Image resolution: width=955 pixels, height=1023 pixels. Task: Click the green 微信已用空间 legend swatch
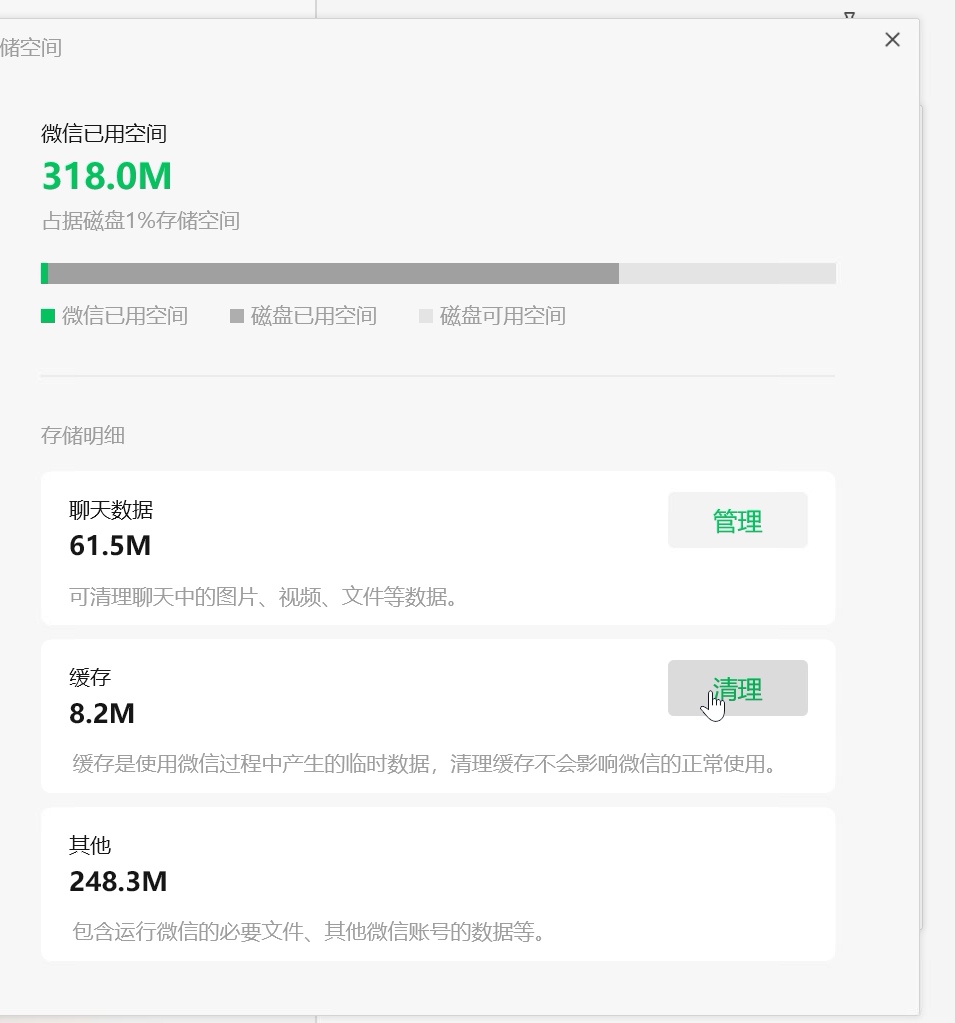[48, 316]
